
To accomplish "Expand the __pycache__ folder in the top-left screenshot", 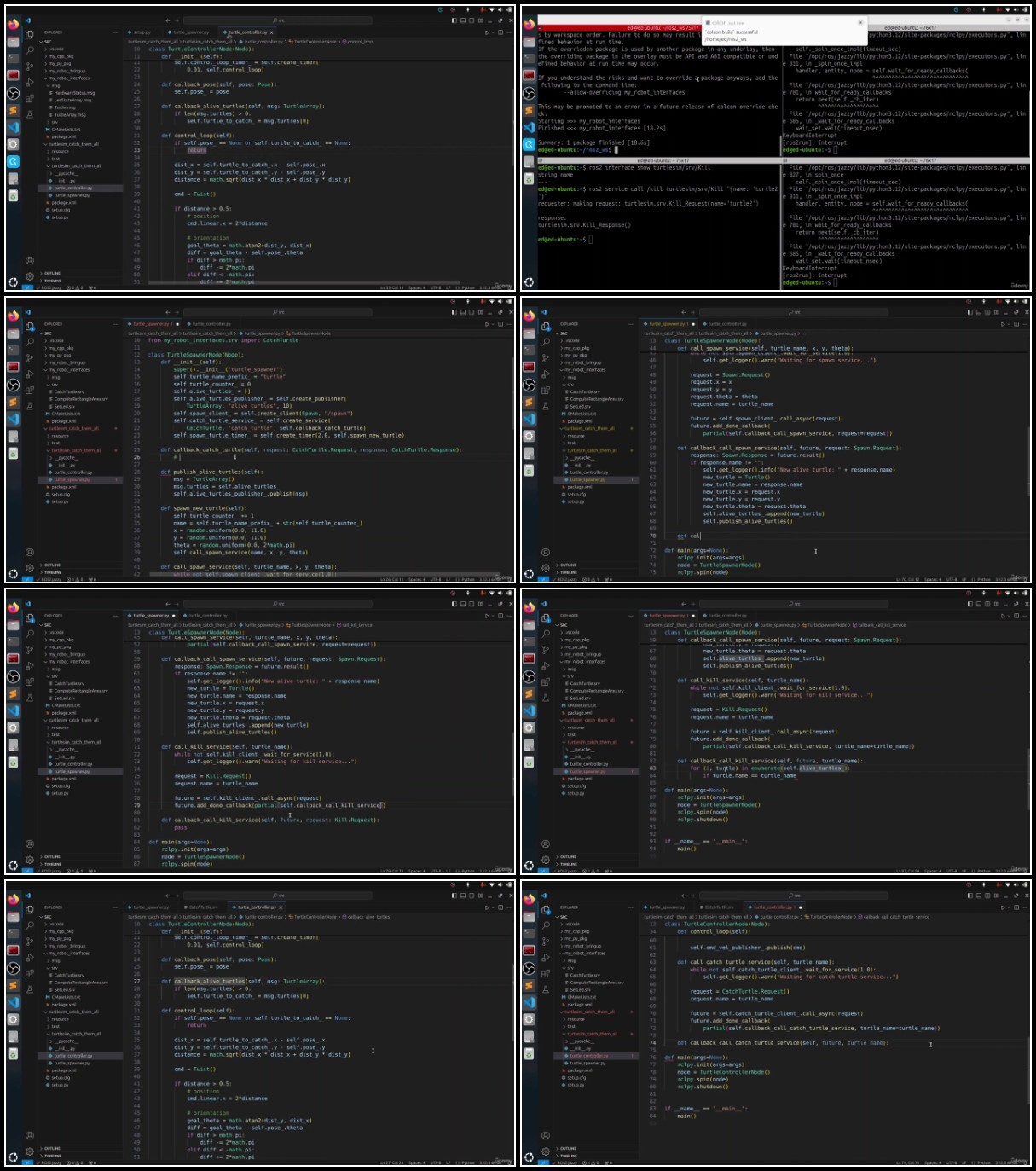I will (x=82, y=173).
